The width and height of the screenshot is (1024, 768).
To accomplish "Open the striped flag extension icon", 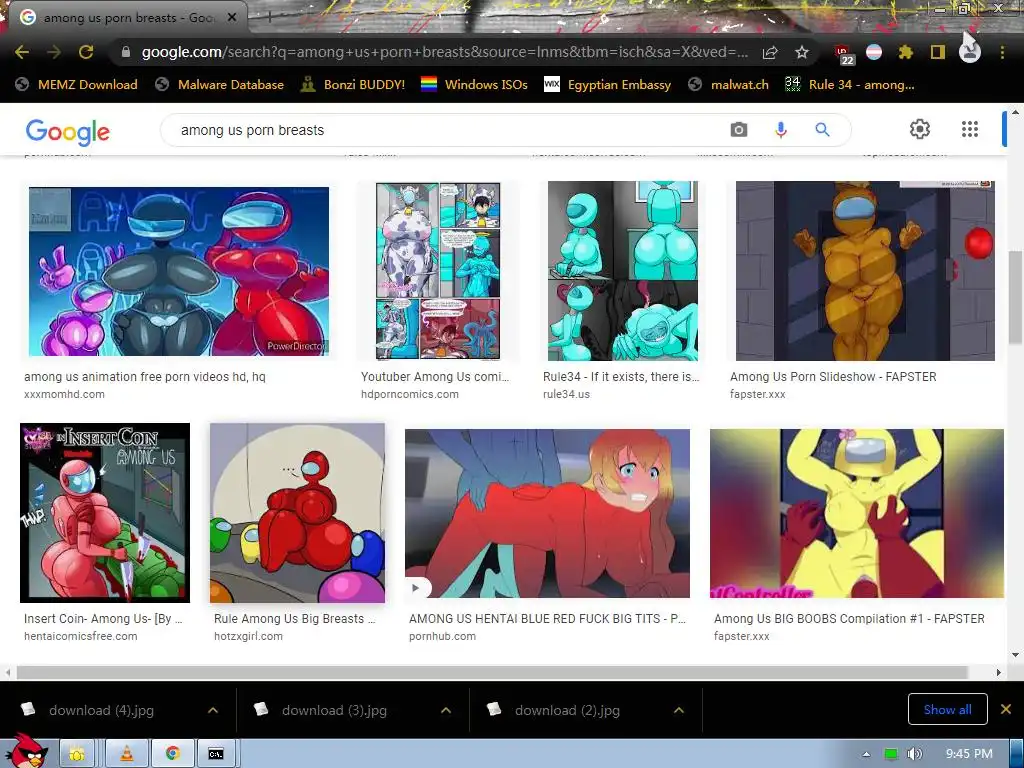I will click(x=874, y=52).
